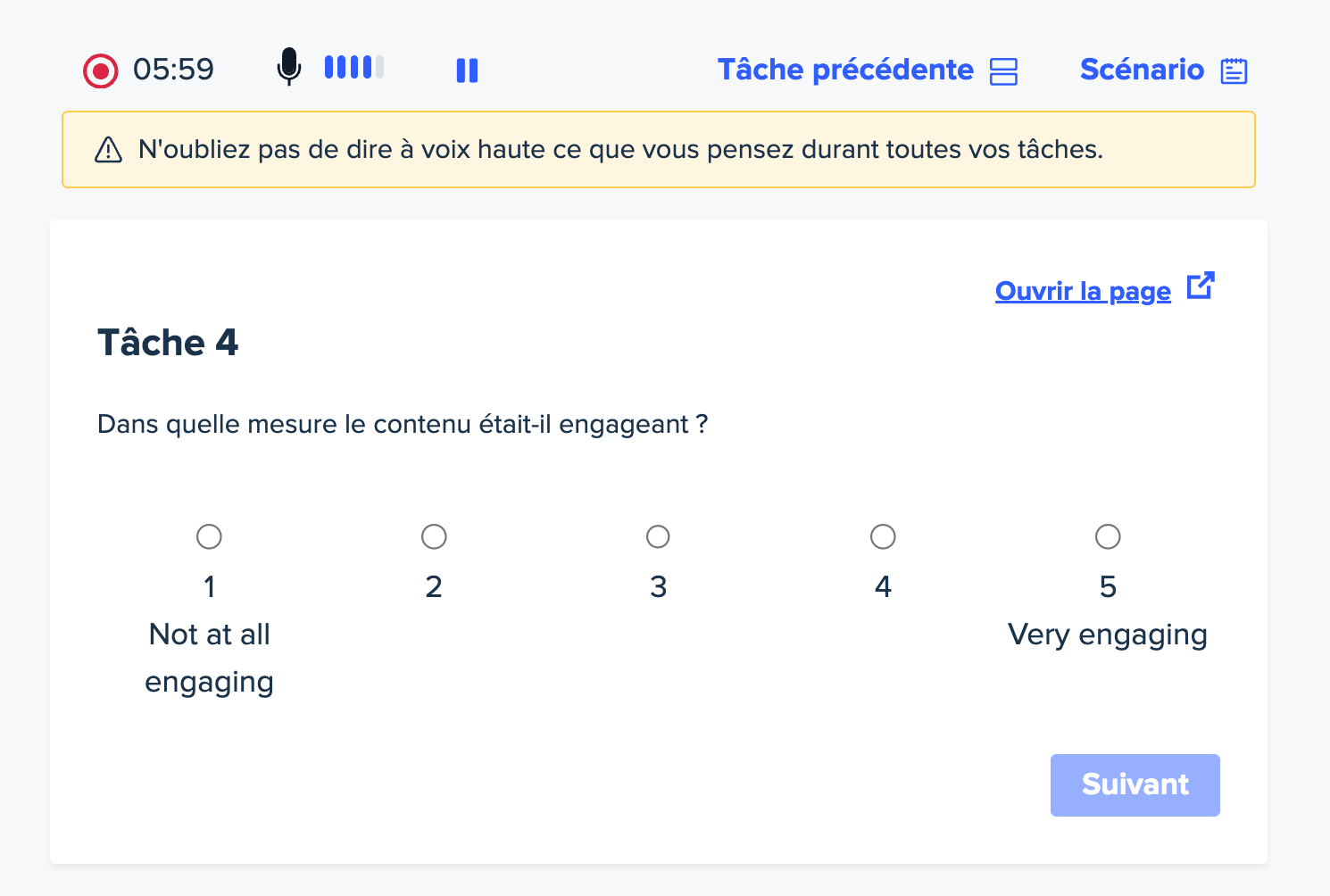Image resolution: width=1330 pixels, height=896 pixels.
Task: Choose the rating 3 radio option
Action: pyautogui.click(x=658, y=536)
